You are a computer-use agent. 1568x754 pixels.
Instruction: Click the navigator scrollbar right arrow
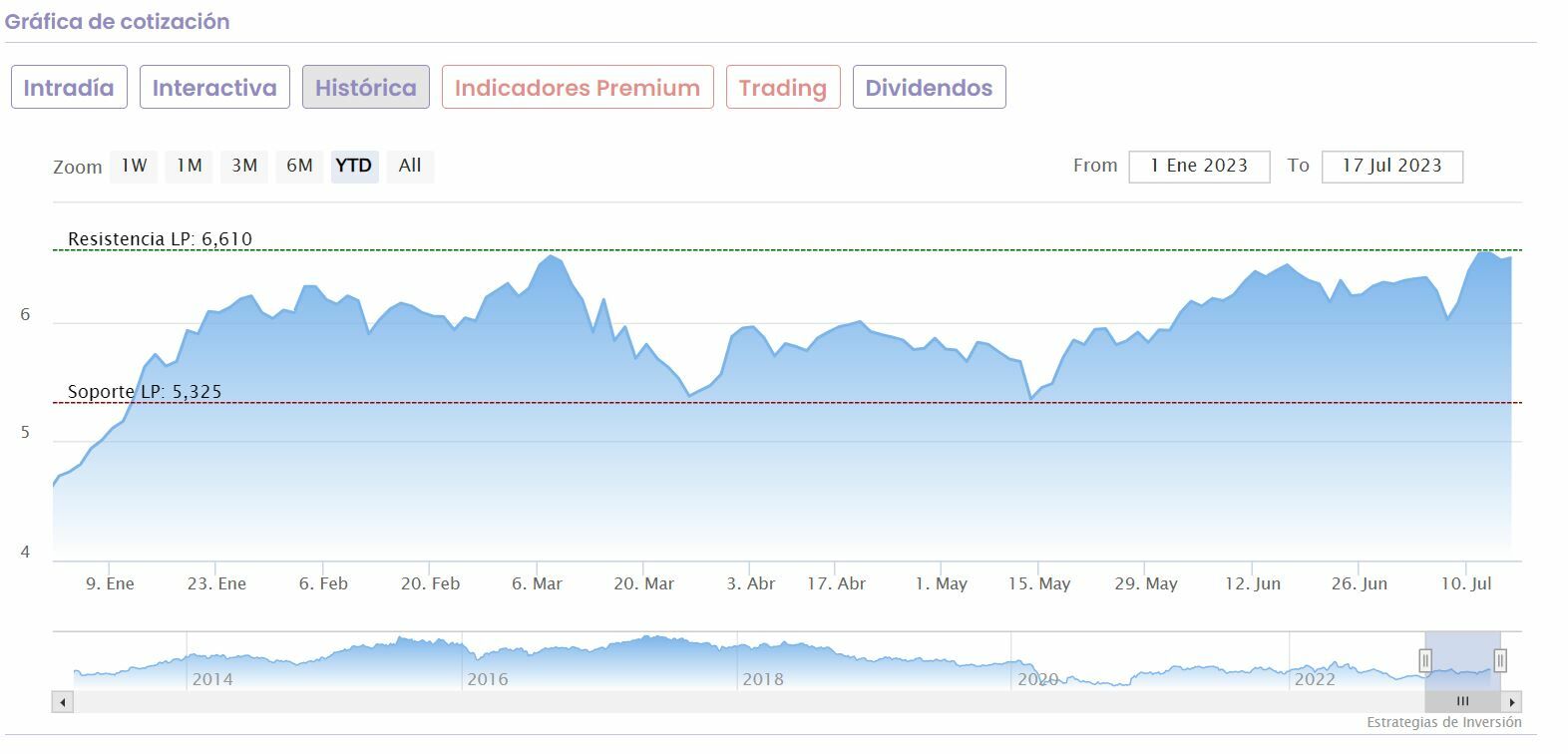[x=1512, y=702]
